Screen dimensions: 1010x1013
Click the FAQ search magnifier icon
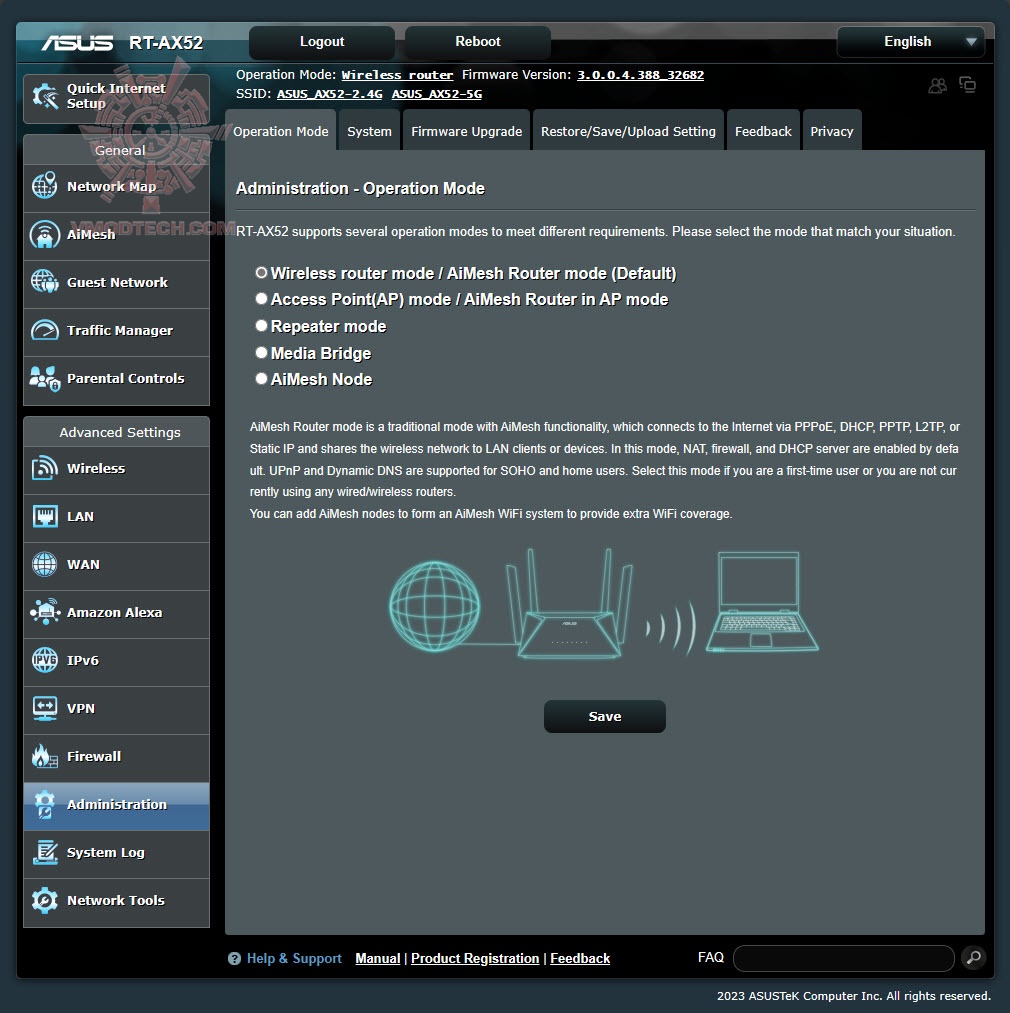pyautogui.click(x=973, y=957)
